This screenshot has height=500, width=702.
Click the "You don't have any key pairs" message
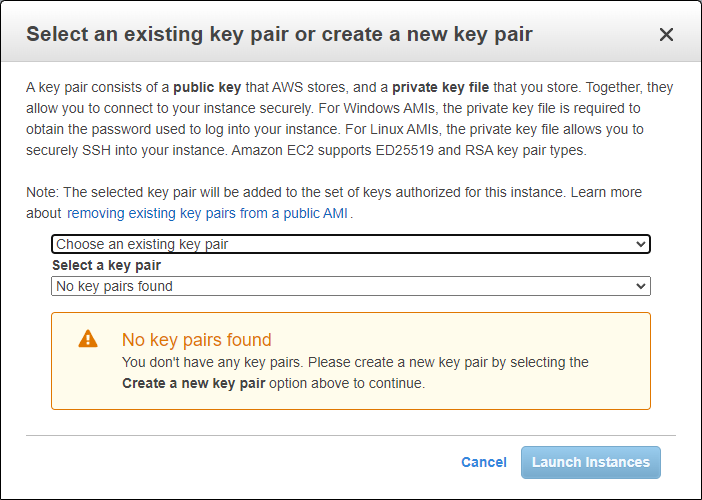pos(212,362)
